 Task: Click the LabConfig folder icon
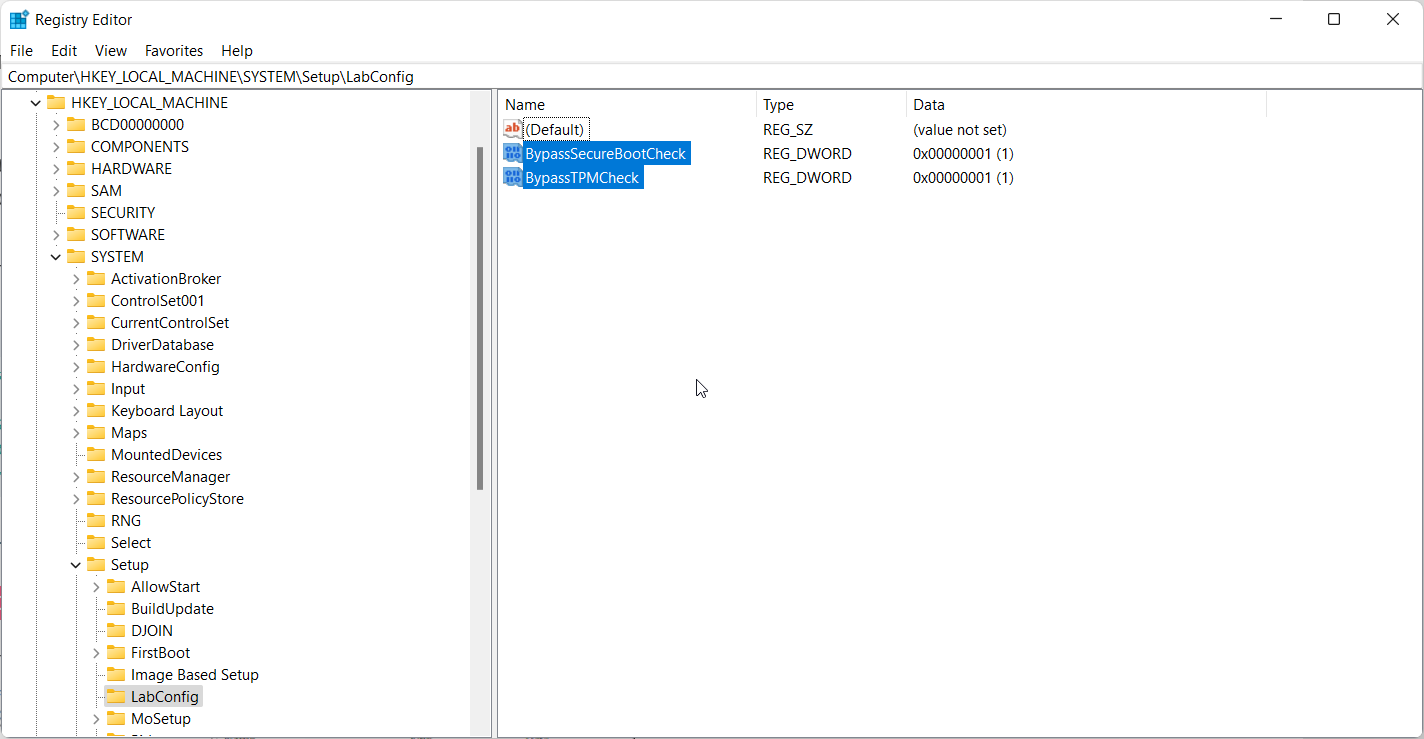[x=116, y=696]
